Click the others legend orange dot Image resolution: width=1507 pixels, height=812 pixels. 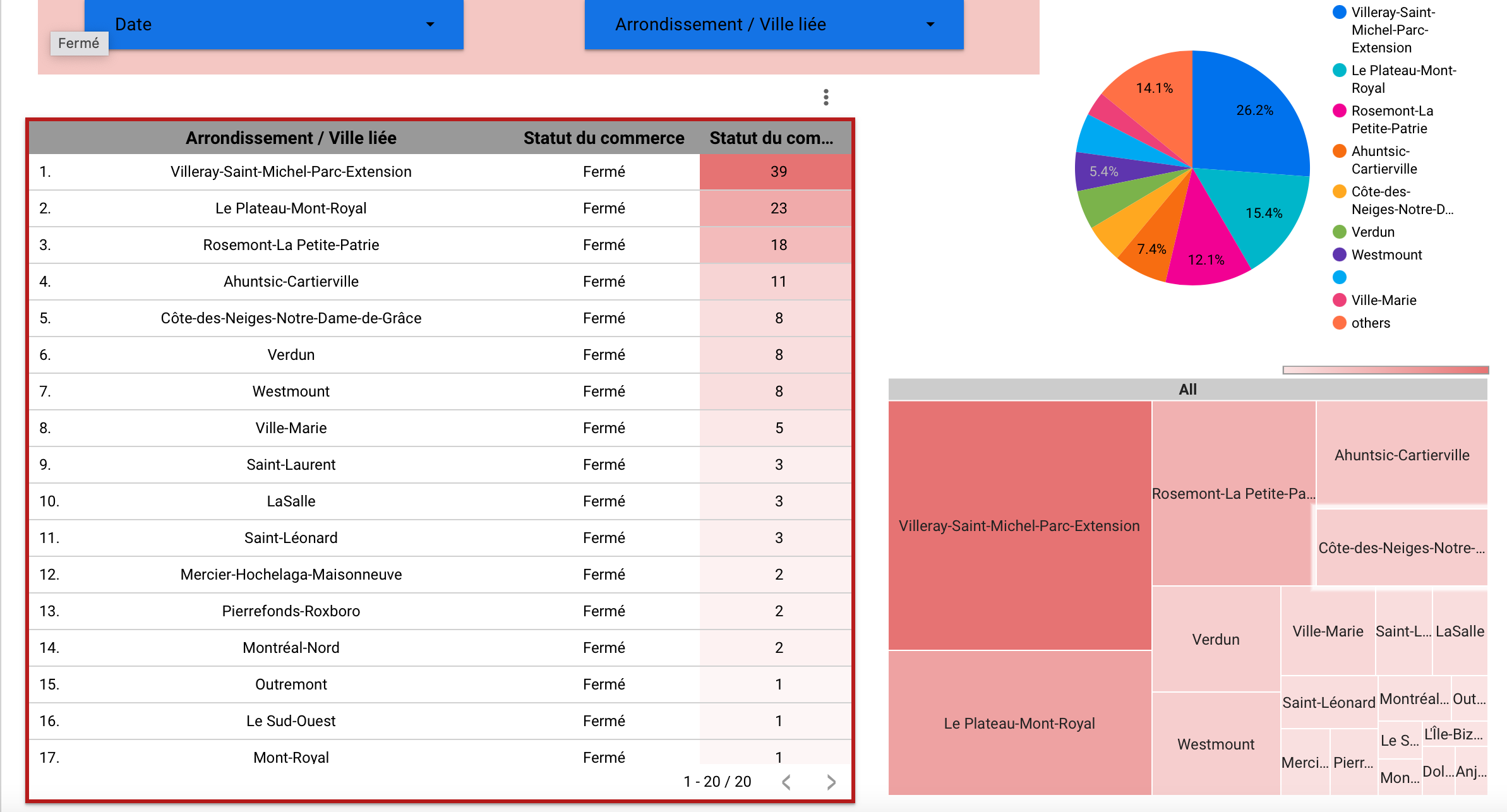pos(1339,323)
